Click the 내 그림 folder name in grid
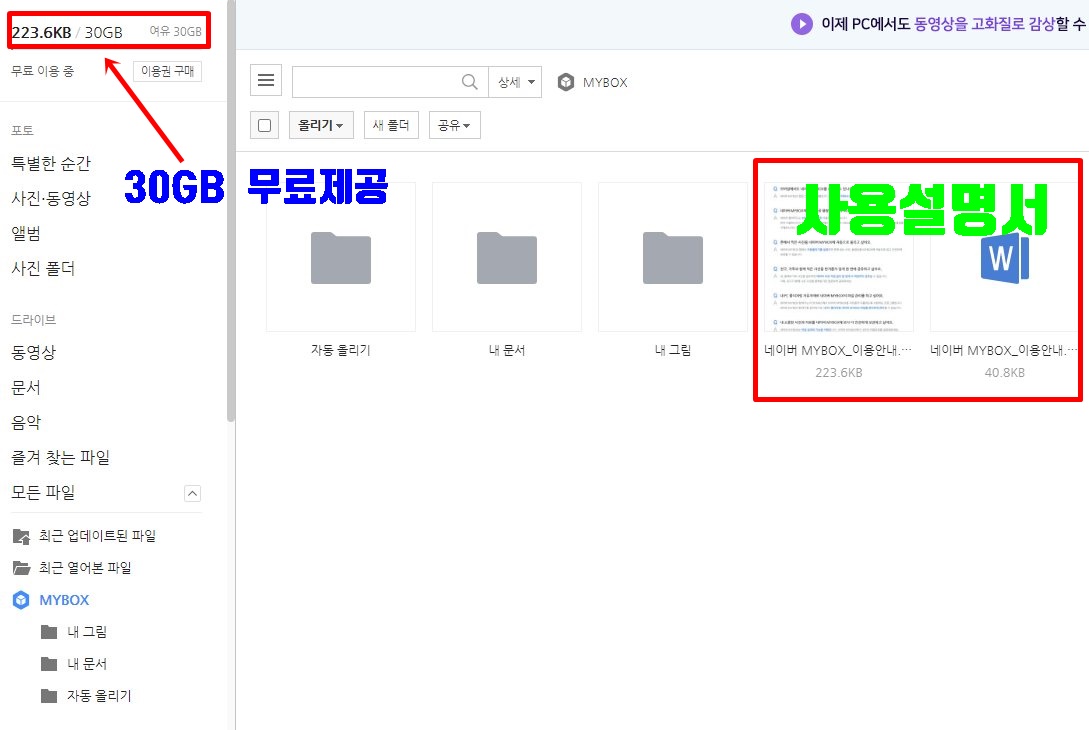The image size is (1089, 730). click(672, 350)
